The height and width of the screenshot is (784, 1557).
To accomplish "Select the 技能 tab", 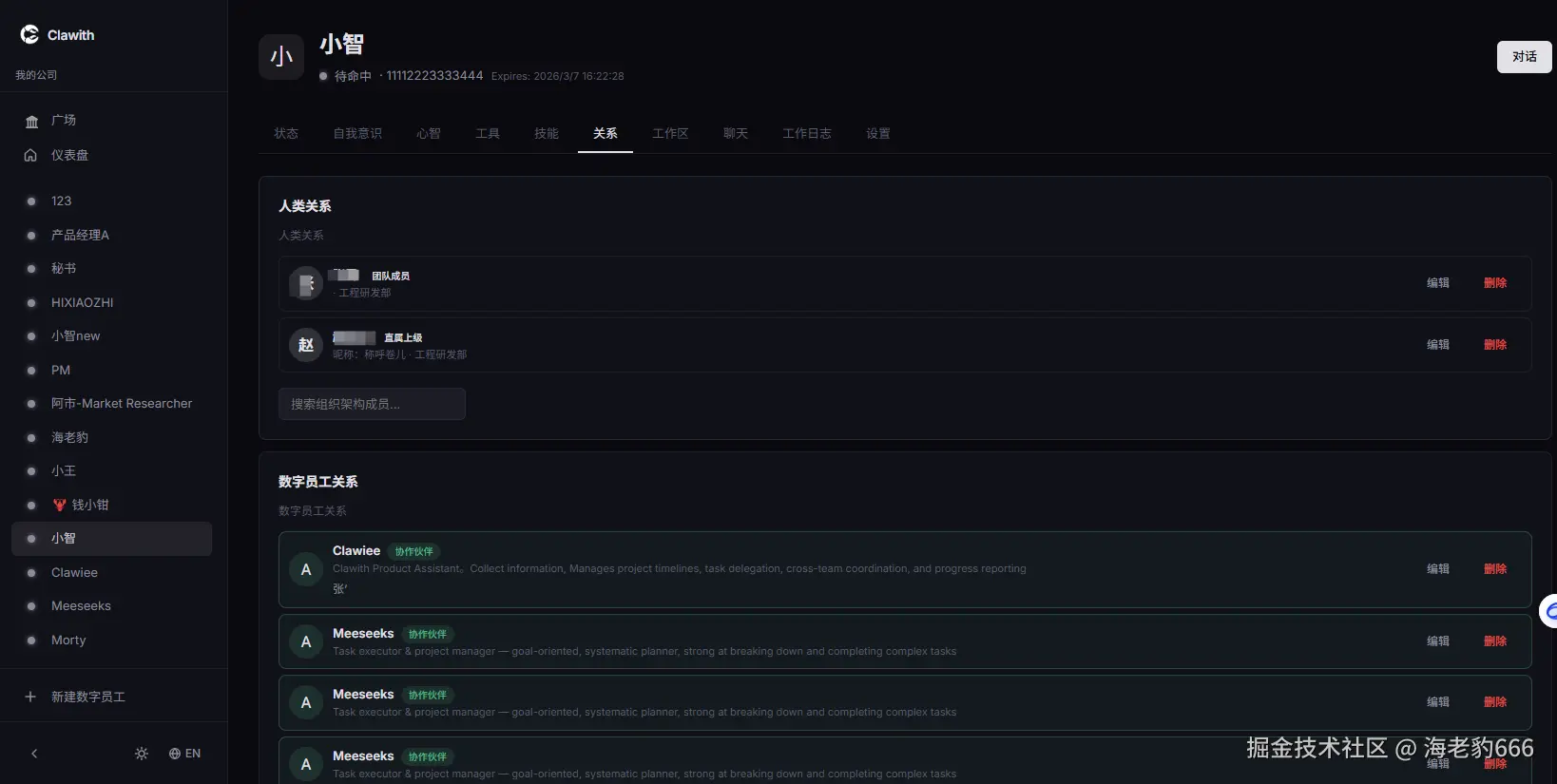I will tap(547, 133).
